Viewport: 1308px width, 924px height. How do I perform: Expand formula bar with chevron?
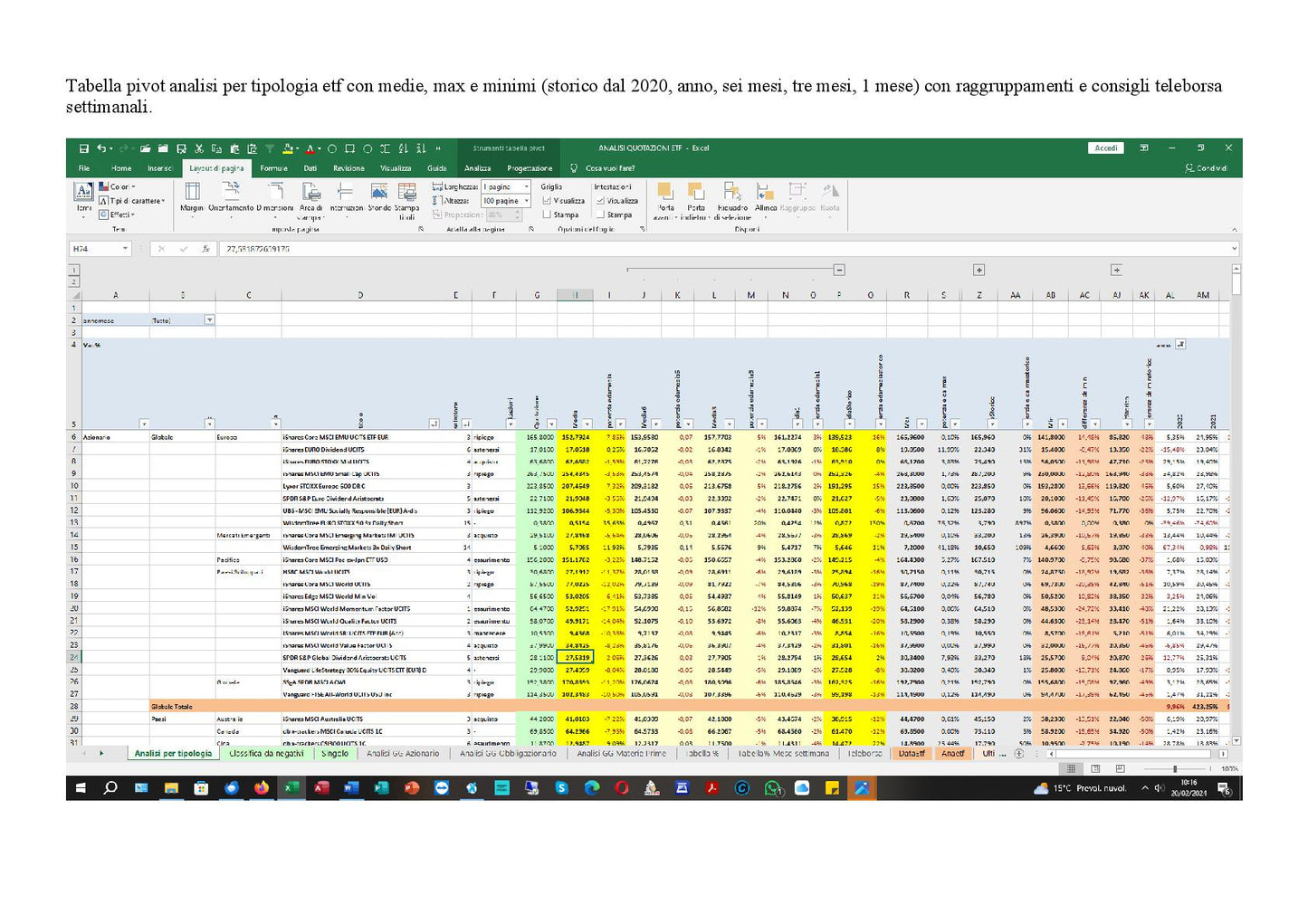pyautogui.click(x=1234, y=249)
